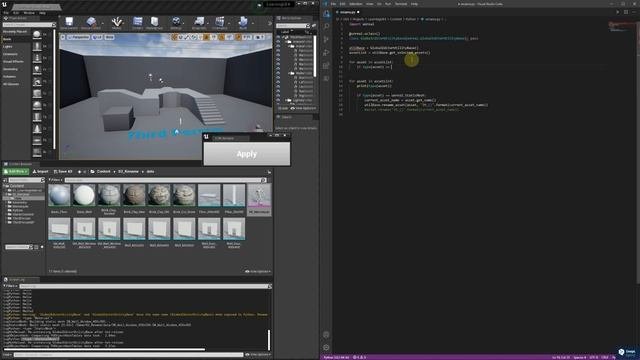Open the Window menu in Unreal Editor
This screenshot has height=360, width=640.
[29, 13]
